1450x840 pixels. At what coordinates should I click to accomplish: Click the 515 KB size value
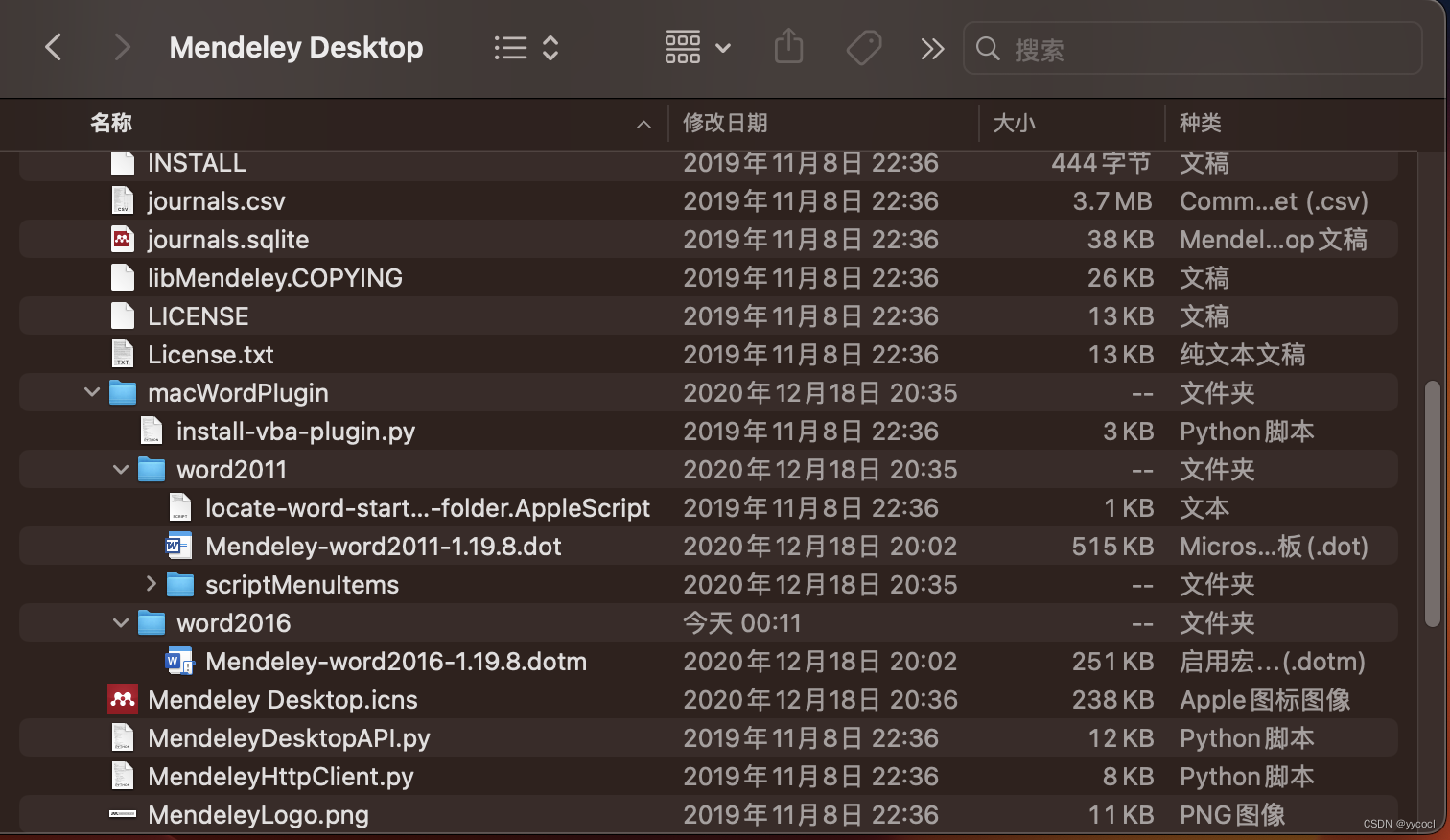tap(1112, 547)
